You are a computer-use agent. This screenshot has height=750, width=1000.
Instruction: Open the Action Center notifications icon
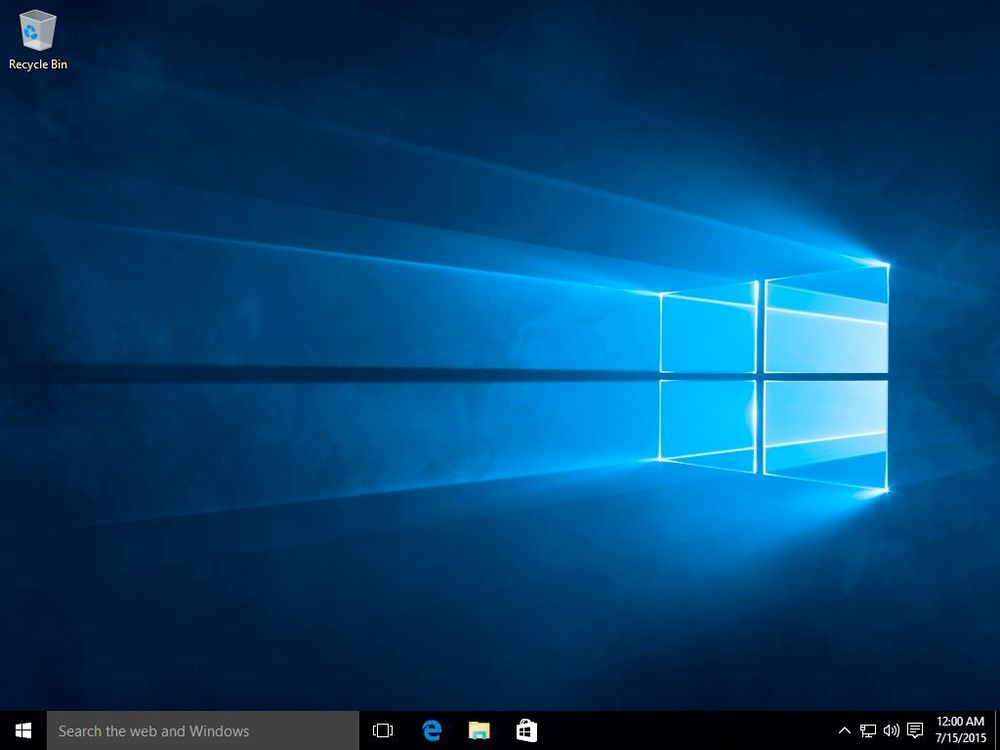click(915, 731)
